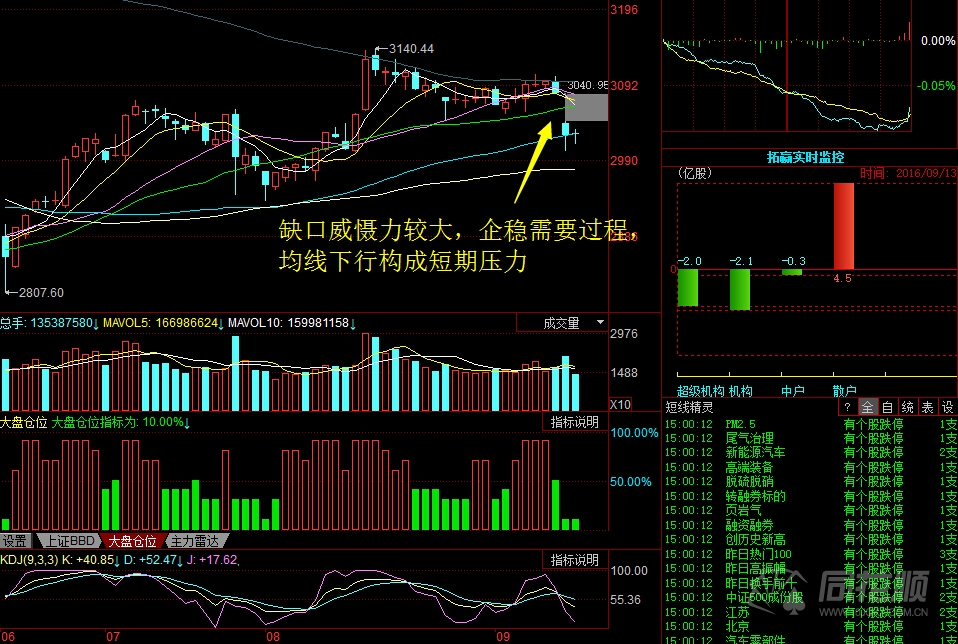Click the gray gap box on chart

tap(586, 108)
